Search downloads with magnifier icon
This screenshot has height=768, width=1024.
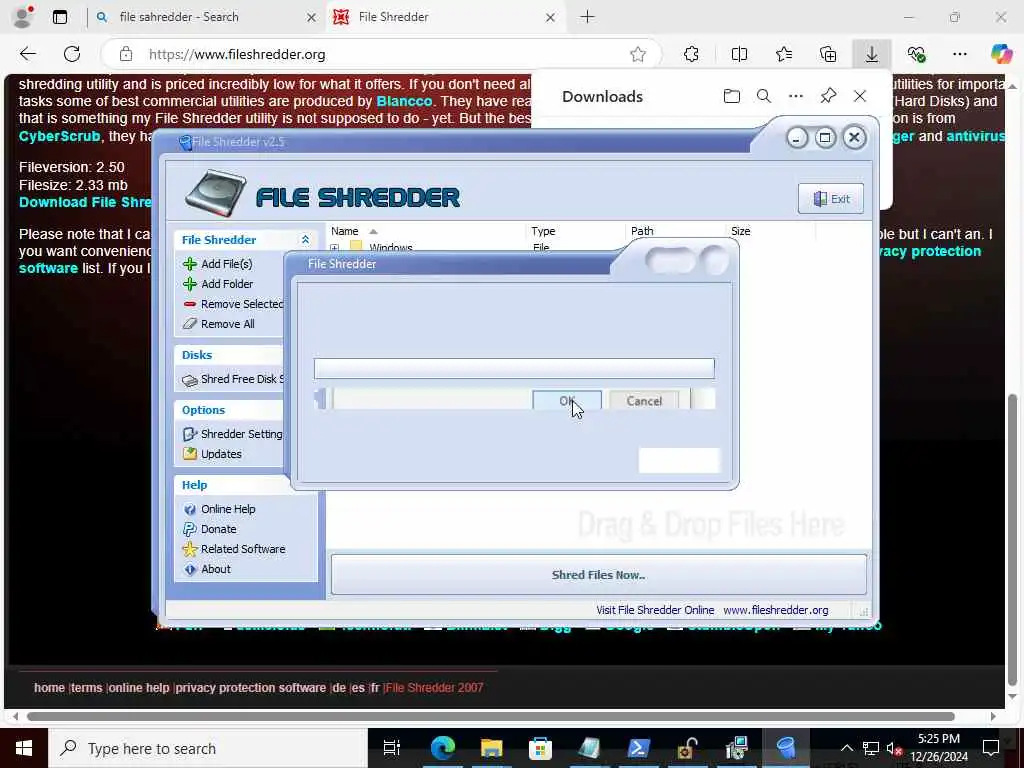point(763,97)
